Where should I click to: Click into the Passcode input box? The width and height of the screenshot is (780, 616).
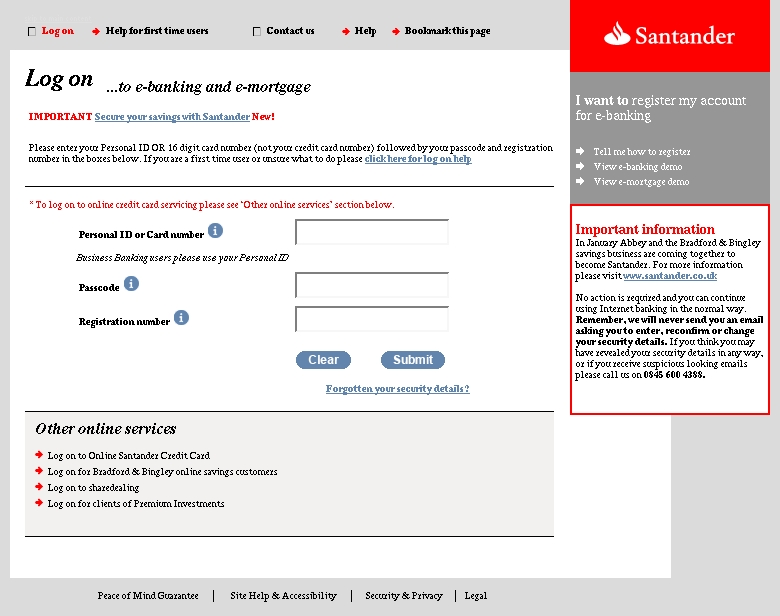372,286
